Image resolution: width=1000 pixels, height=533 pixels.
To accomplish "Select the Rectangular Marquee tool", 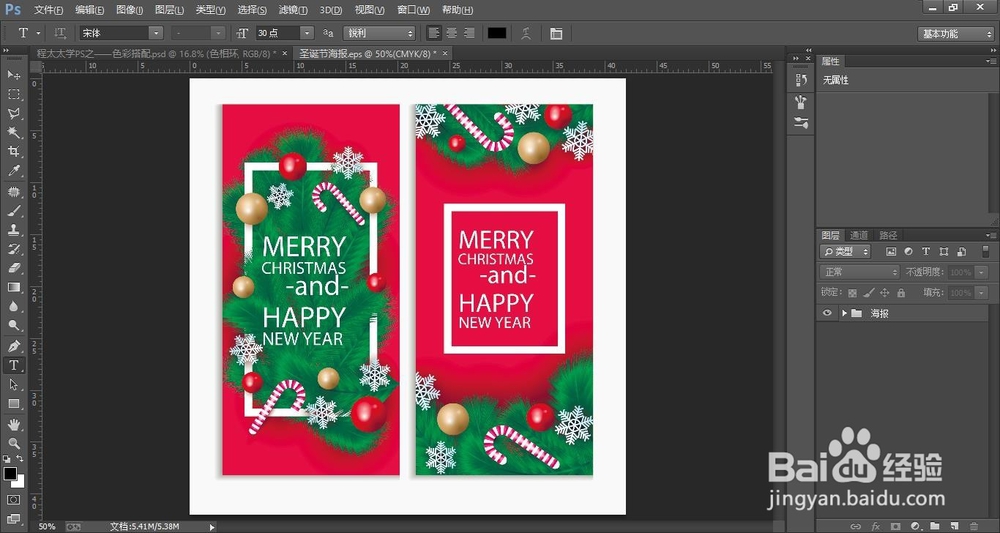I will 13,94.
